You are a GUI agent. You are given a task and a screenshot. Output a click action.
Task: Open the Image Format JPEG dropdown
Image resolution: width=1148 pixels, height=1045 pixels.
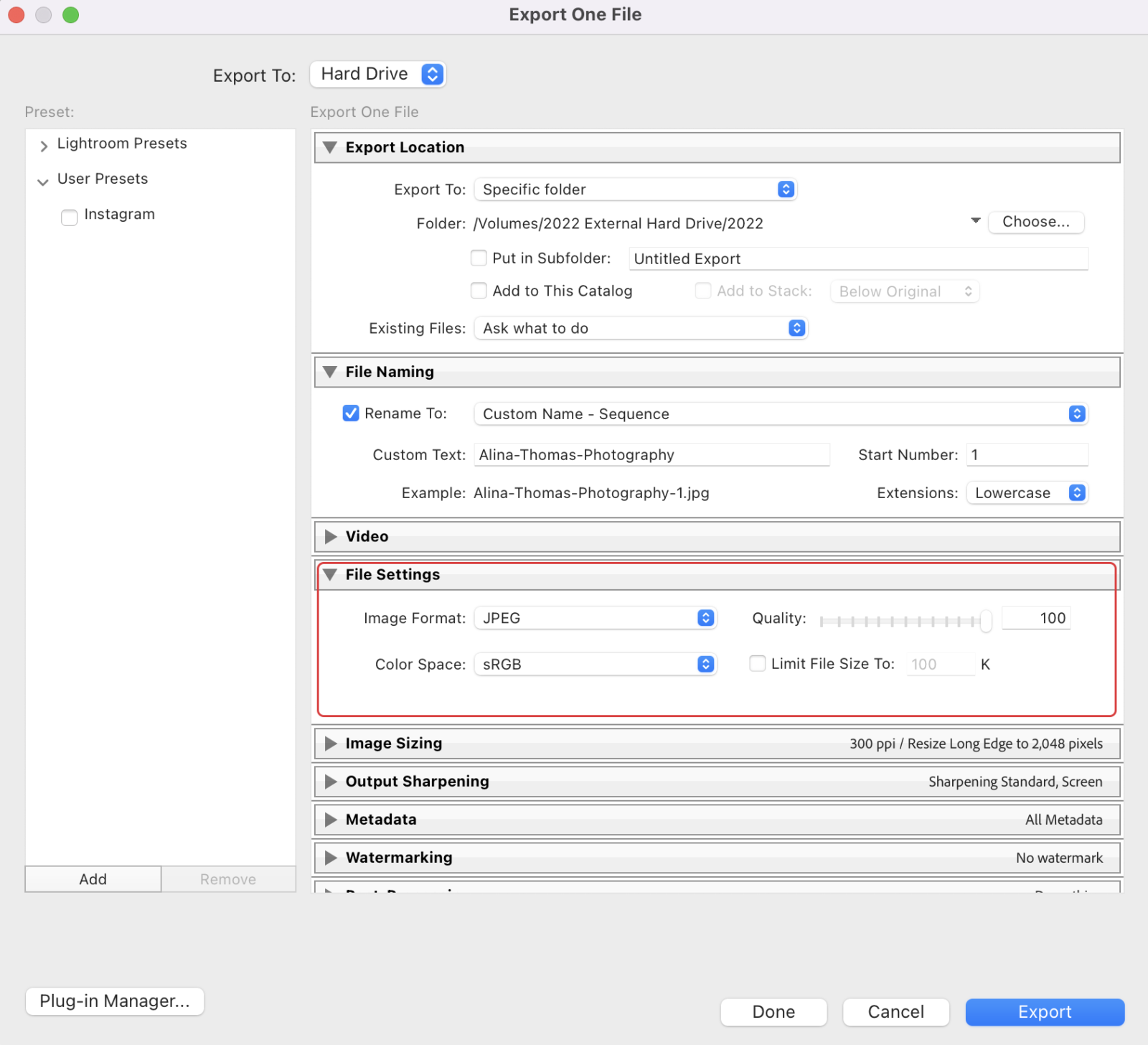705,617
